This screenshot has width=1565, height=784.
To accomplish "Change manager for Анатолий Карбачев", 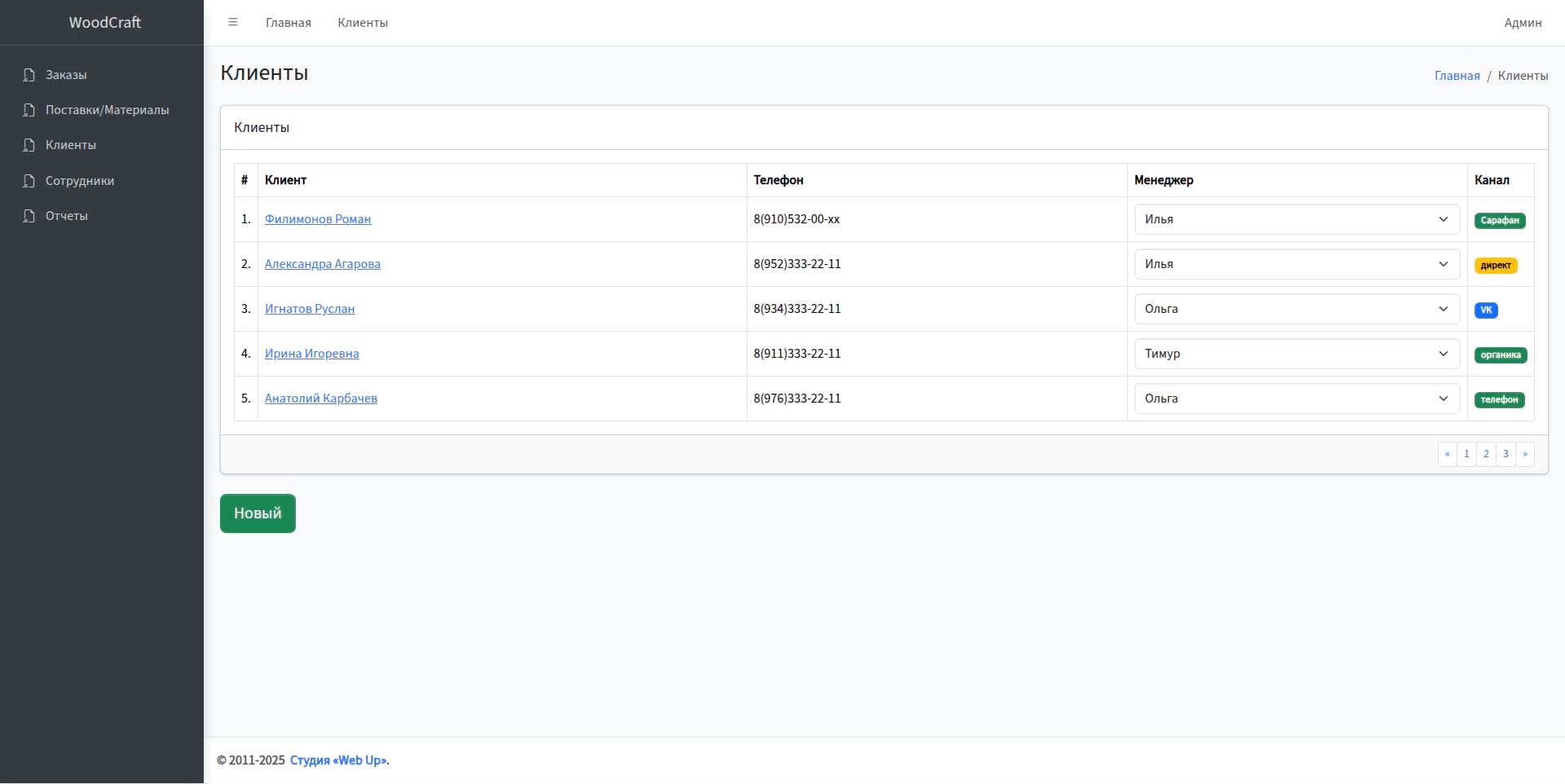I will point(1296,399).
